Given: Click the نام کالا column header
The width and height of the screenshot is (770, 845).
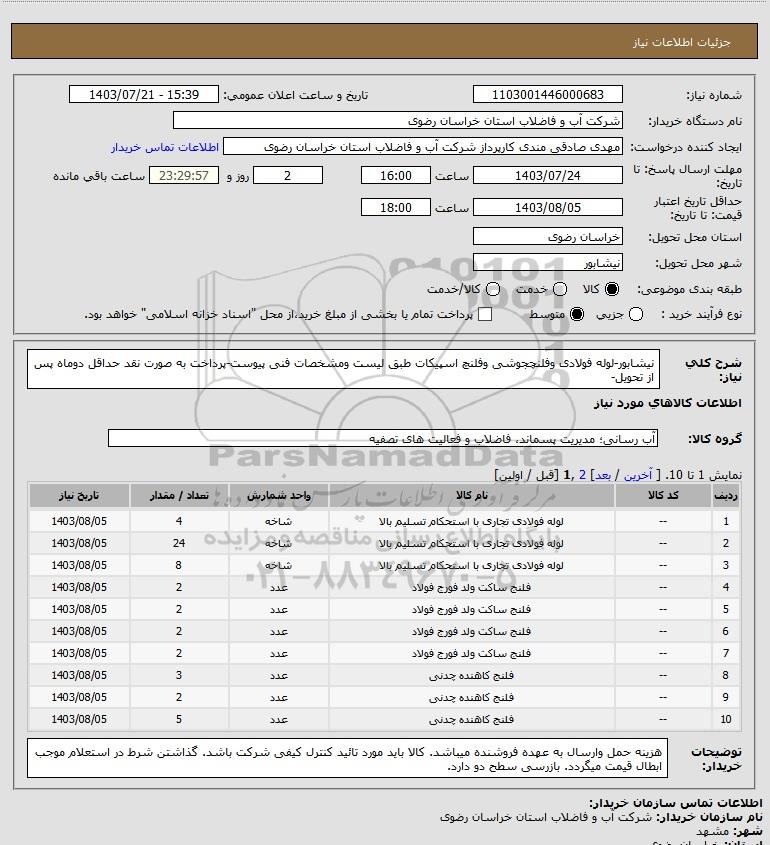Looking at the screenshot, I should pyautogui.click(x=471, y=495).
